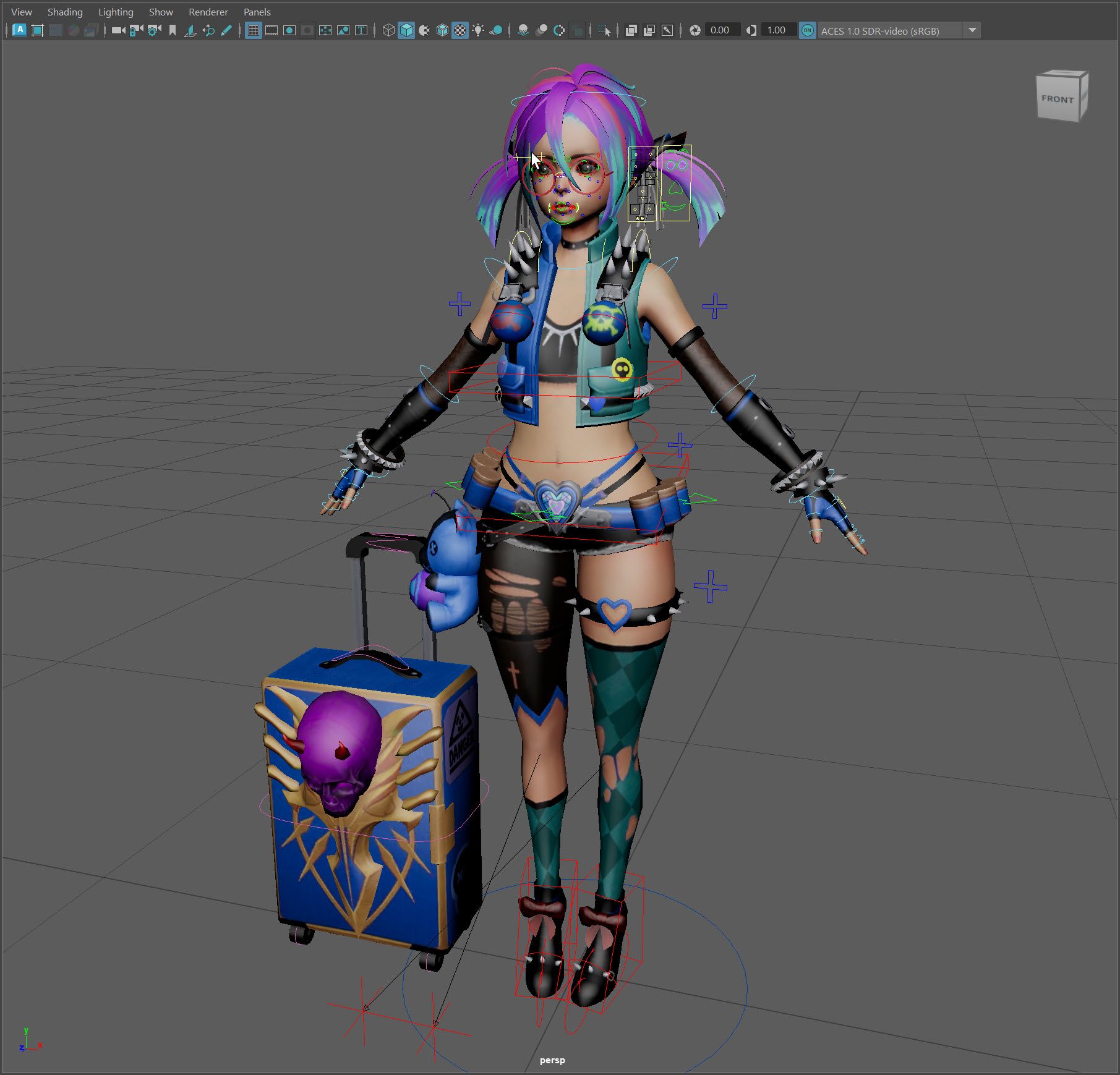Viewport: 1120px width, 1075px height.
Task: Toggle the Lock Camera icon
Action: coord(136,30)
